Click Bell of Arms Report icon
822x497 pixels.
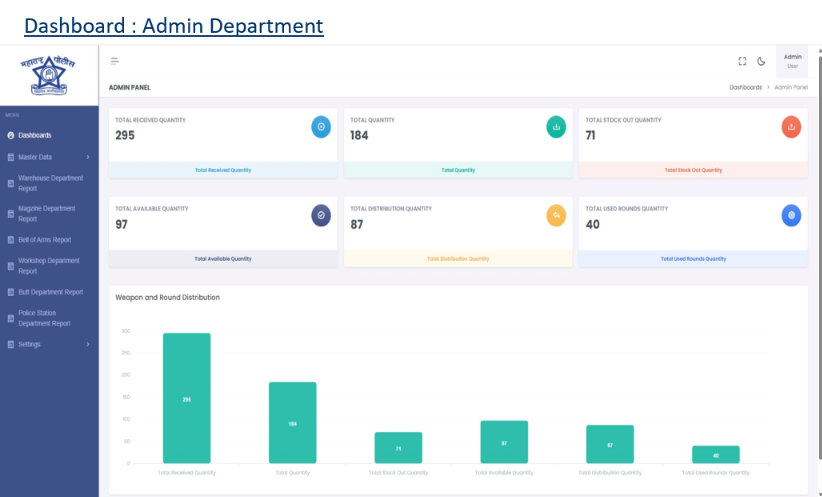pyautogui.click(x=10, y=240)
